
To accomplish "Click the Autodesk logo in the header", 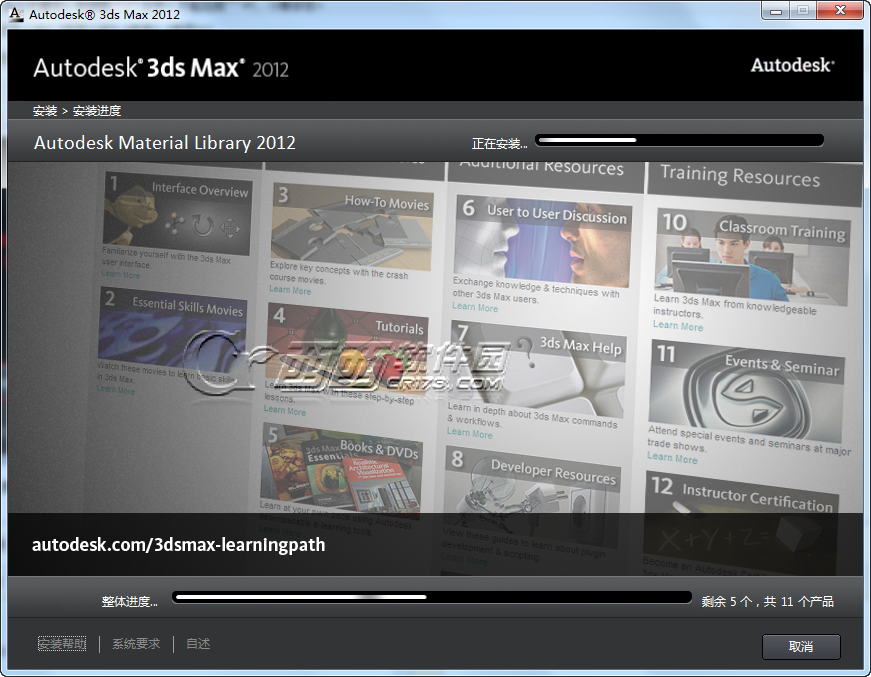I will click(793, 65).
